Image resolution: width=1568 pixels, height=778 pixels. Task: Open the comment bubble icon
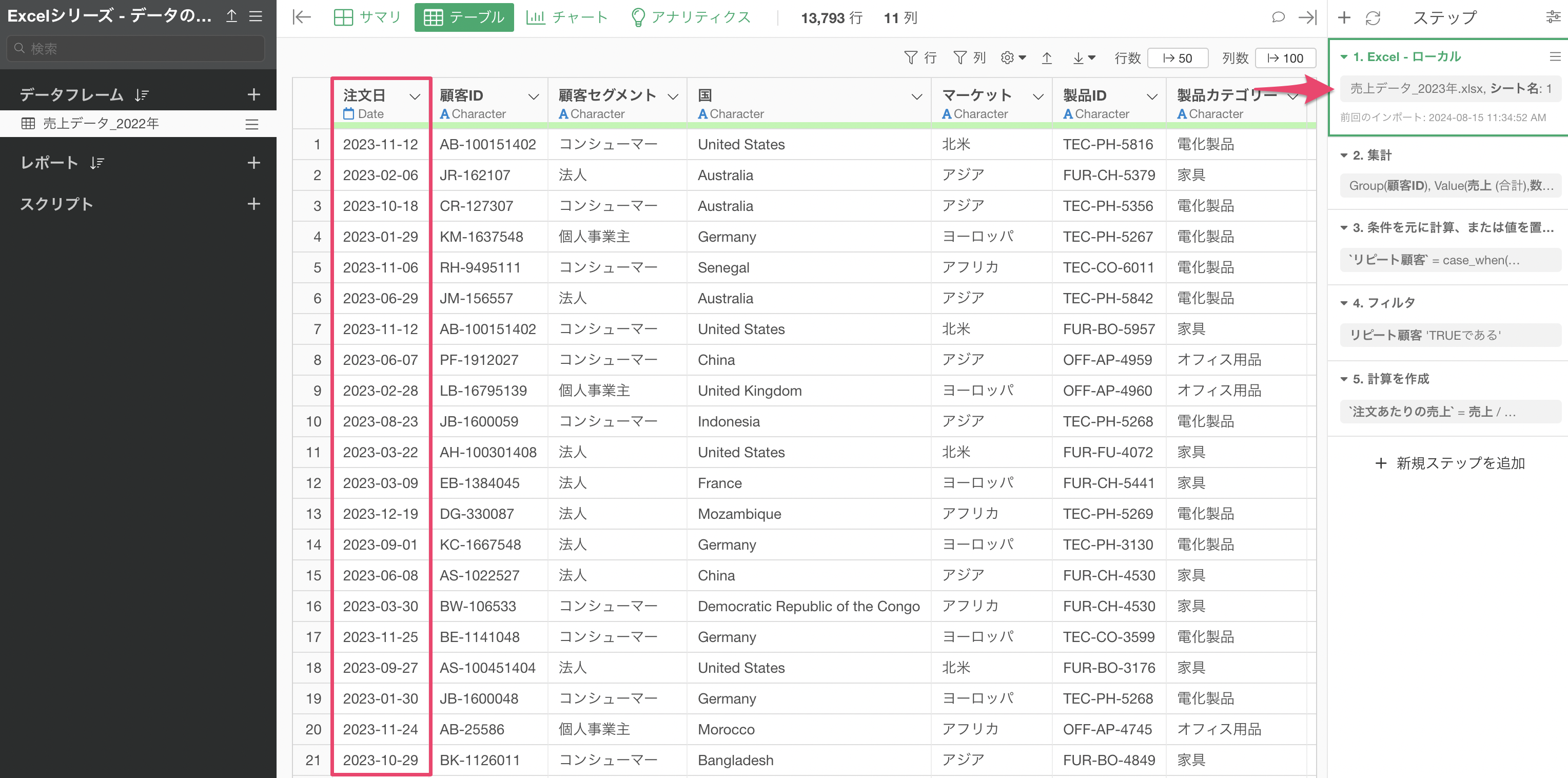pyautogui.click(x=1278, y=17)
